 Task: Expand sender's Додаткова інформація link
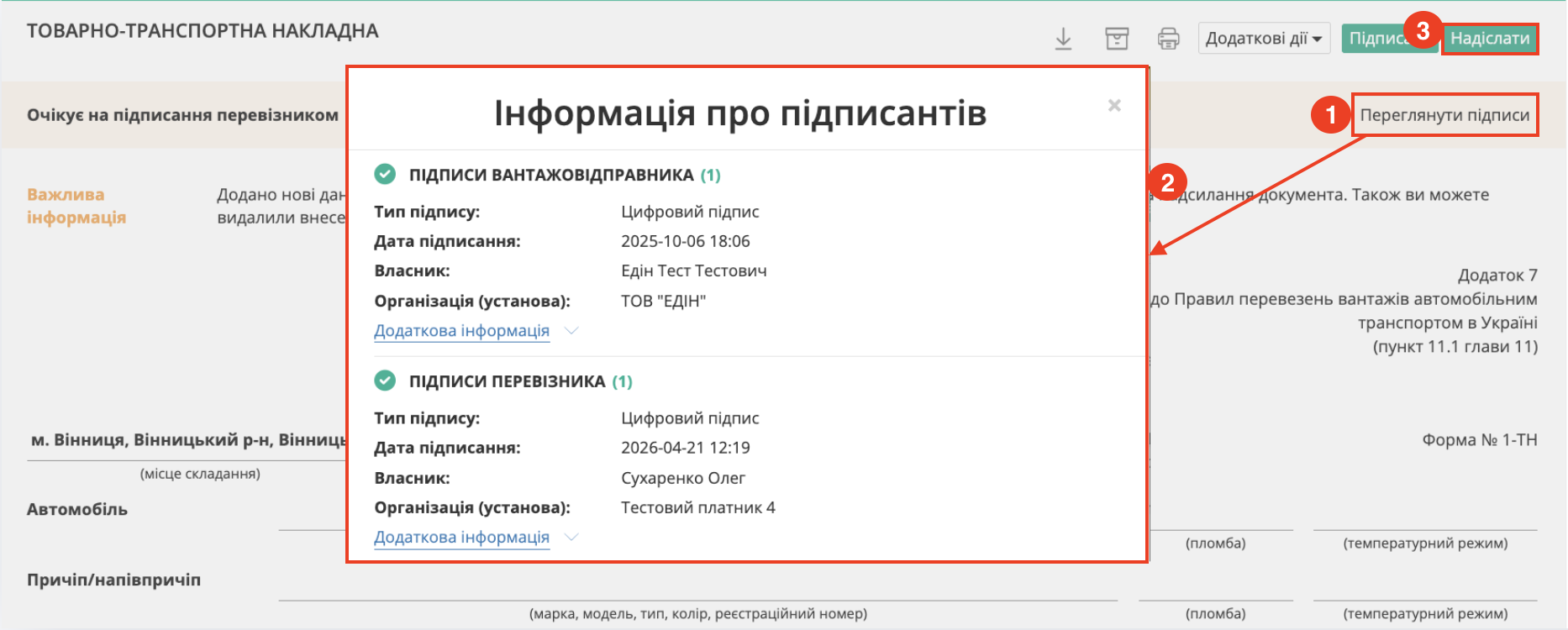pyautogui.click(x=461, y=331)
